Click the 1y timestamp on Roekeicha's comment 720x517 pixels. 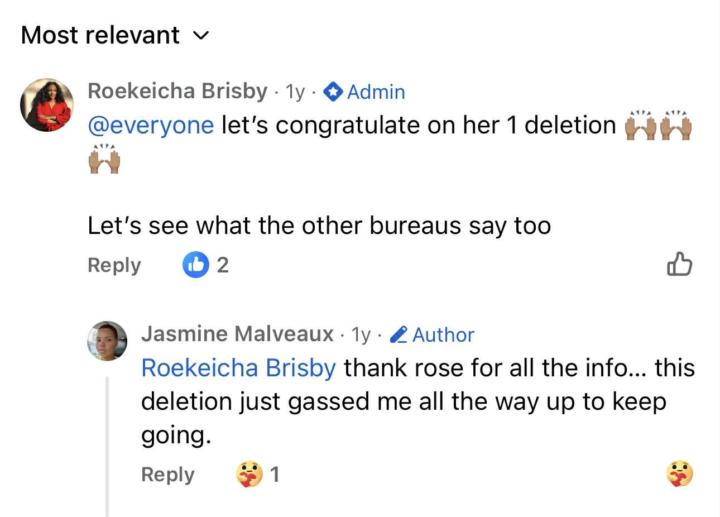295,91
